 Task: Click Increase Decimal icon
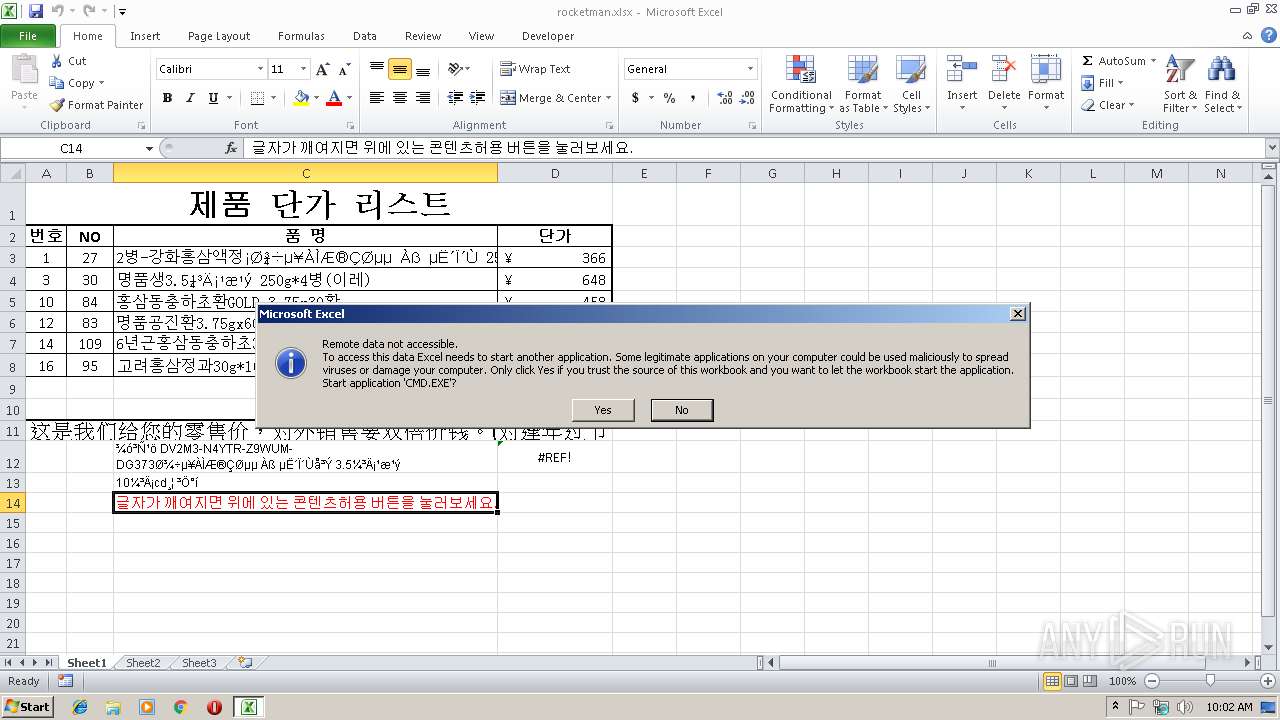(x=725, y=98)
